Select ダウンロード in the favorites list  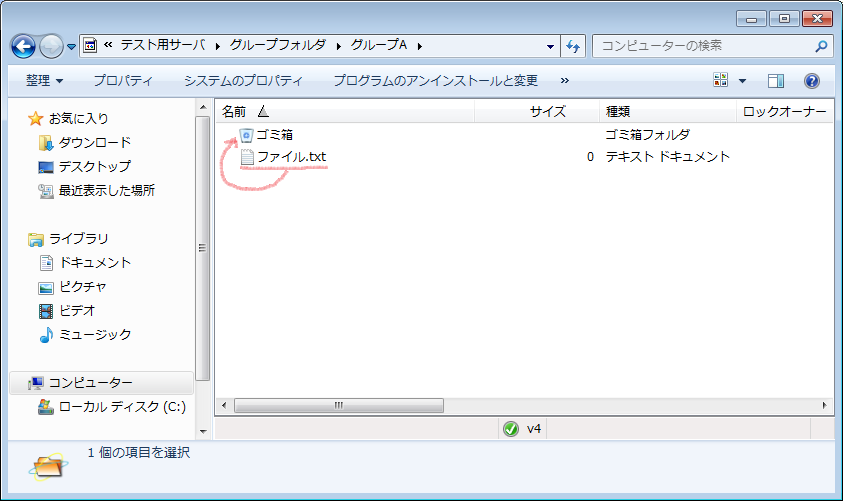pos(94,142)
